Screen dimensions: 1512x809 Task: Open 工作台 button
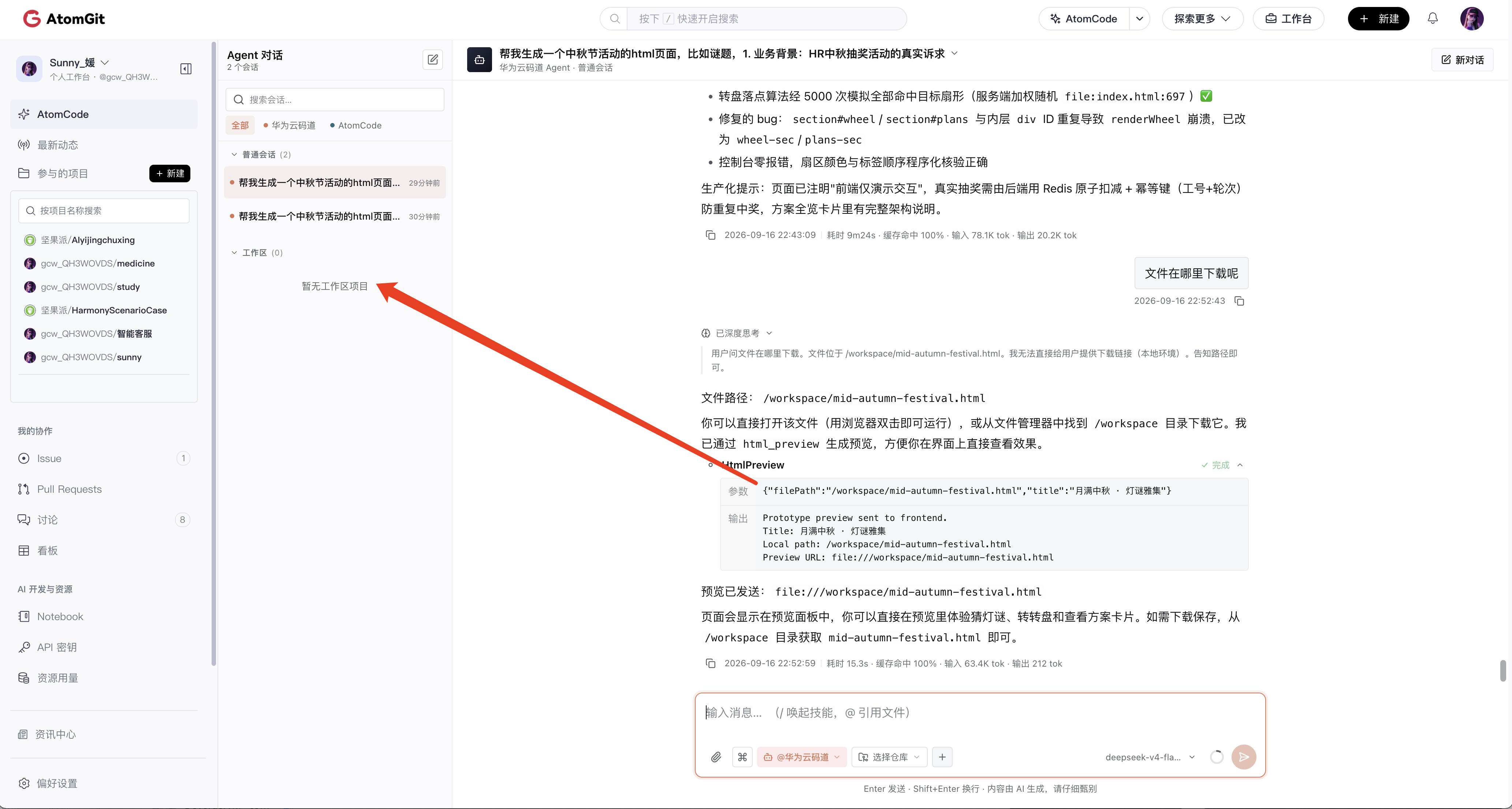1288,19
